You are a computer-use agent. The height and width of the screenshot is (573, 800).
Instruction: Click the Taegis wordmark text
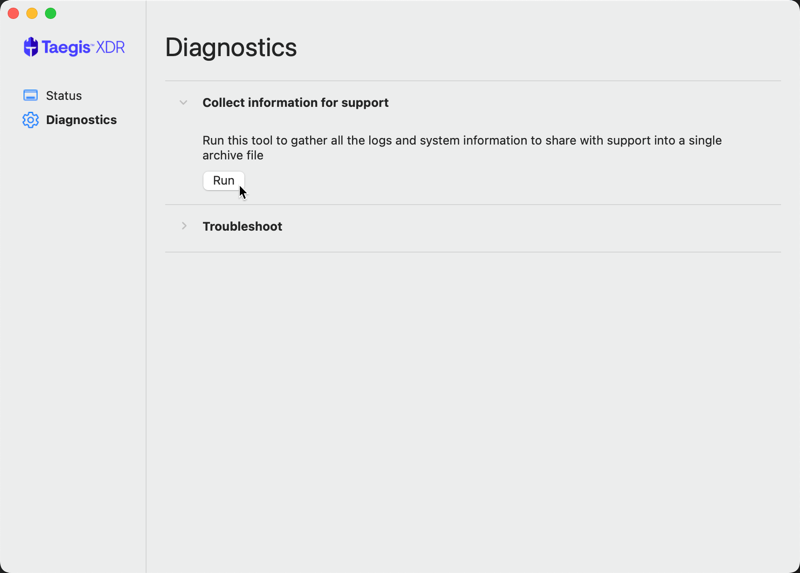pos(66,47)
